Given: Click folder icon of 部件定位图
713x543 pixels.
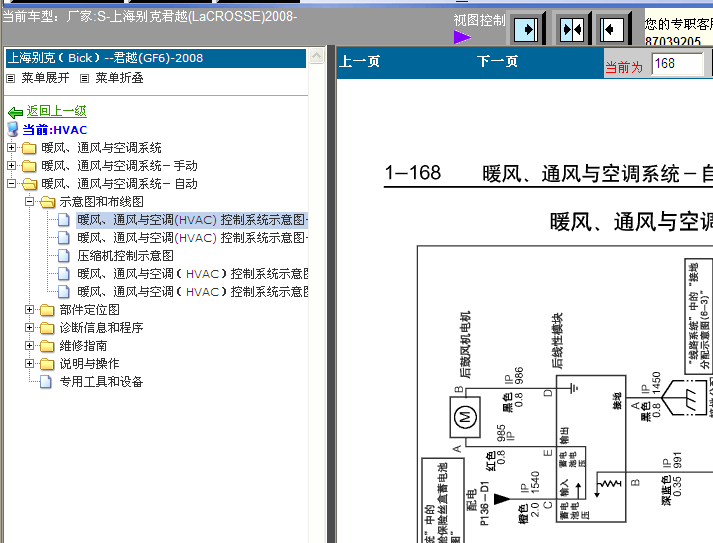Looking at the screenshot, I should [x=47, y=310].
